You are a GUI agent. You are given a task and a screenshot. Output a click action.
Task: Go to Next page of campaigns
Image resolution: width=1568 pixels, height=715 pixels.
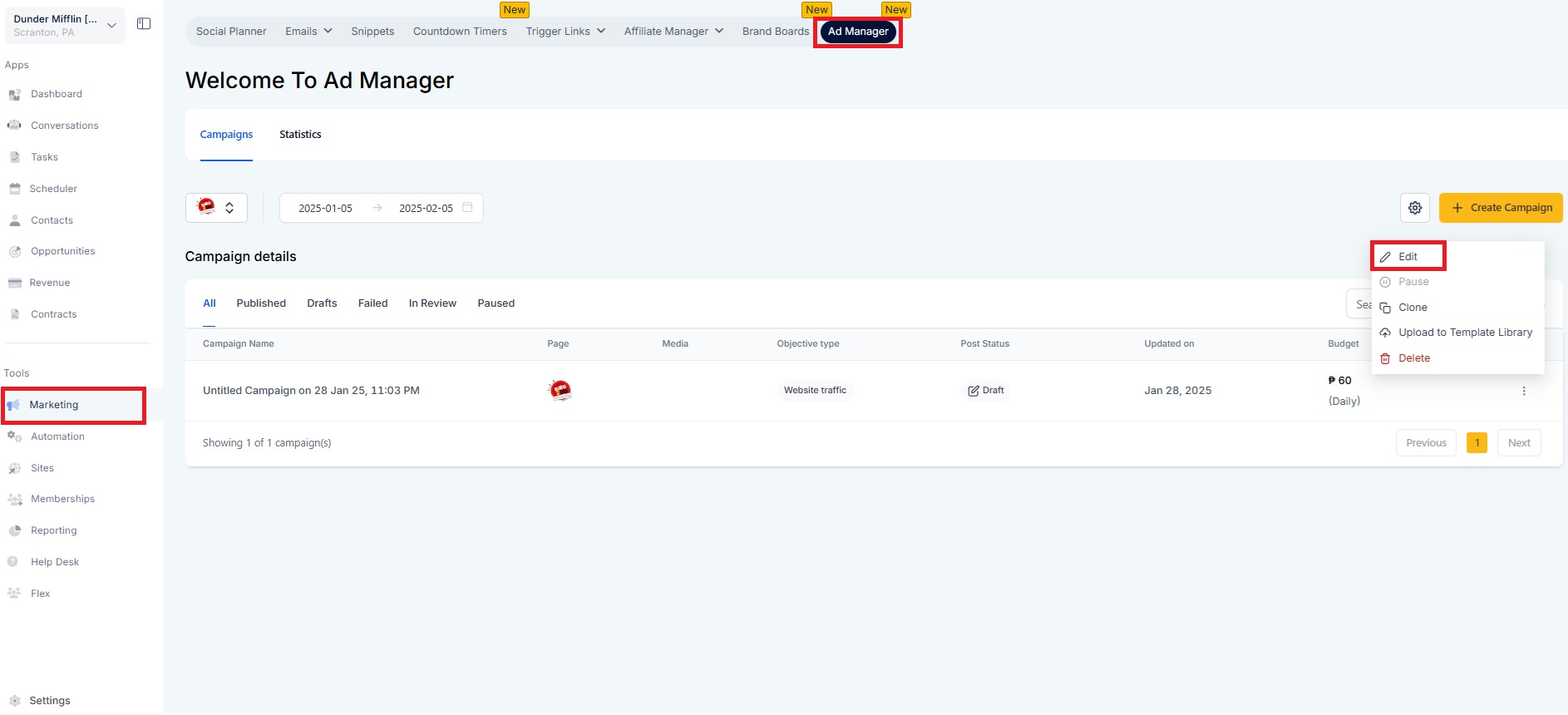tap(1519, 443)
